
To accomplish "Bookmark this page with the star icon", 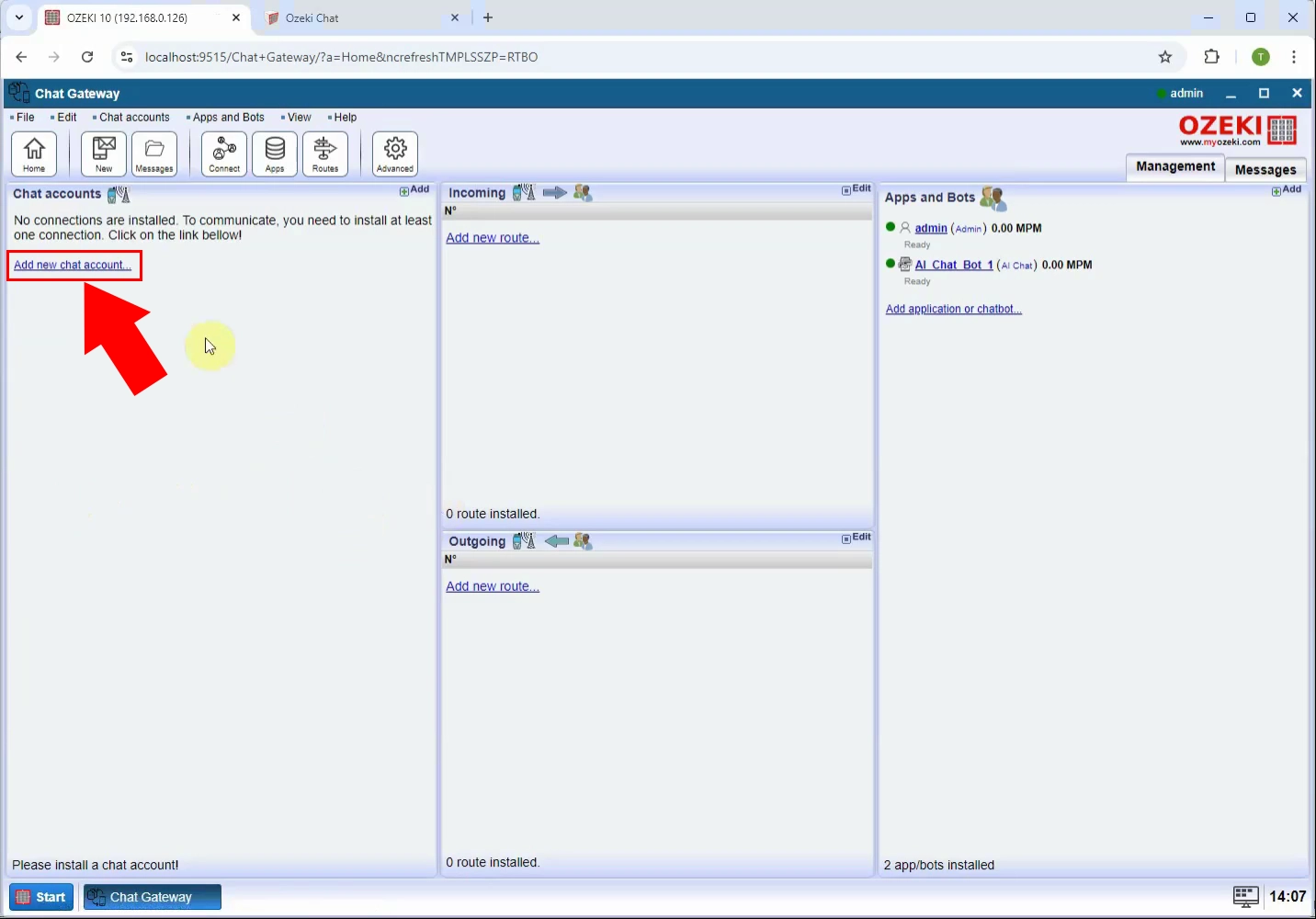I will pyautogui.click(x=1165, y=57).
